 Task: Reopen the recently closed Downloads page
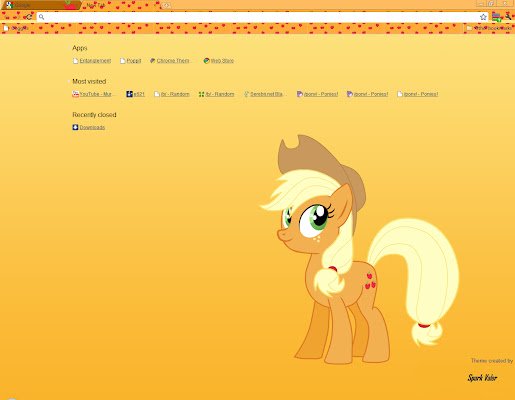pyautogui.click(x=89, y=127)
